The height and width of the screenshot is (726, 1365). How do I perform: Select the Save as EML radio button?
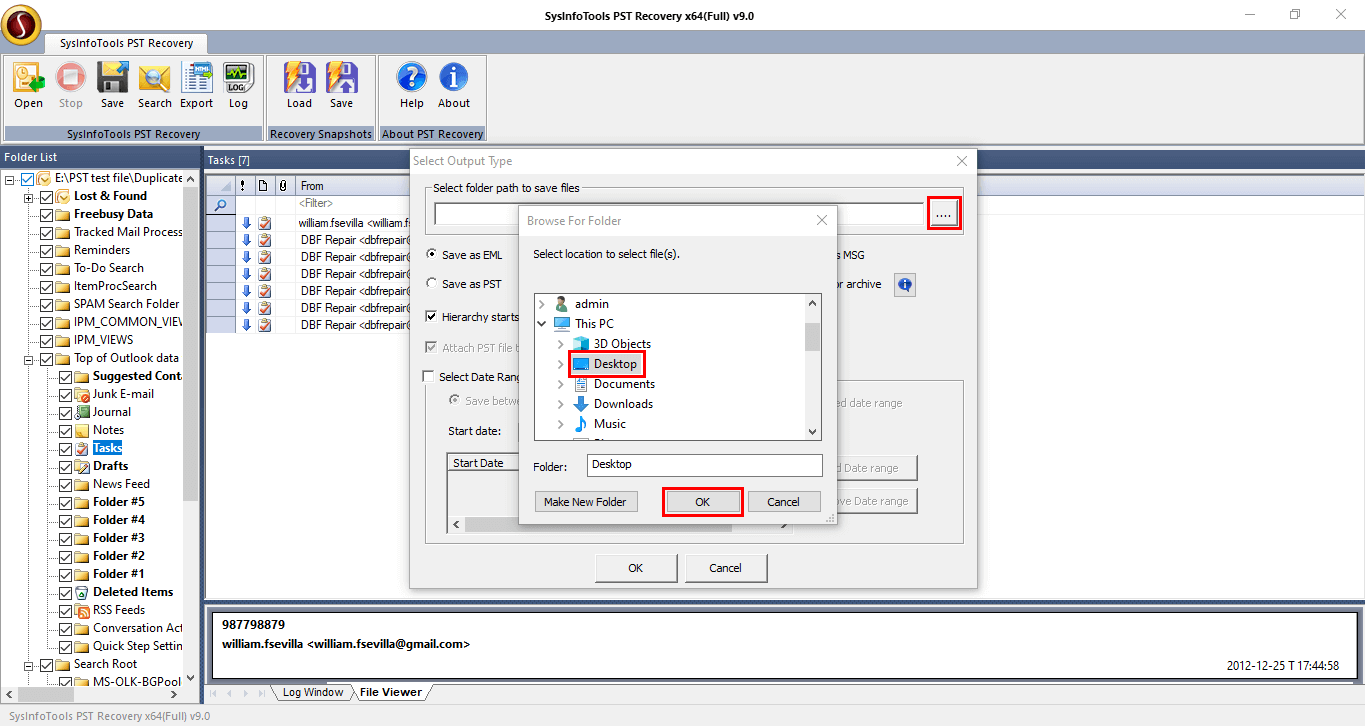(431, 255)
